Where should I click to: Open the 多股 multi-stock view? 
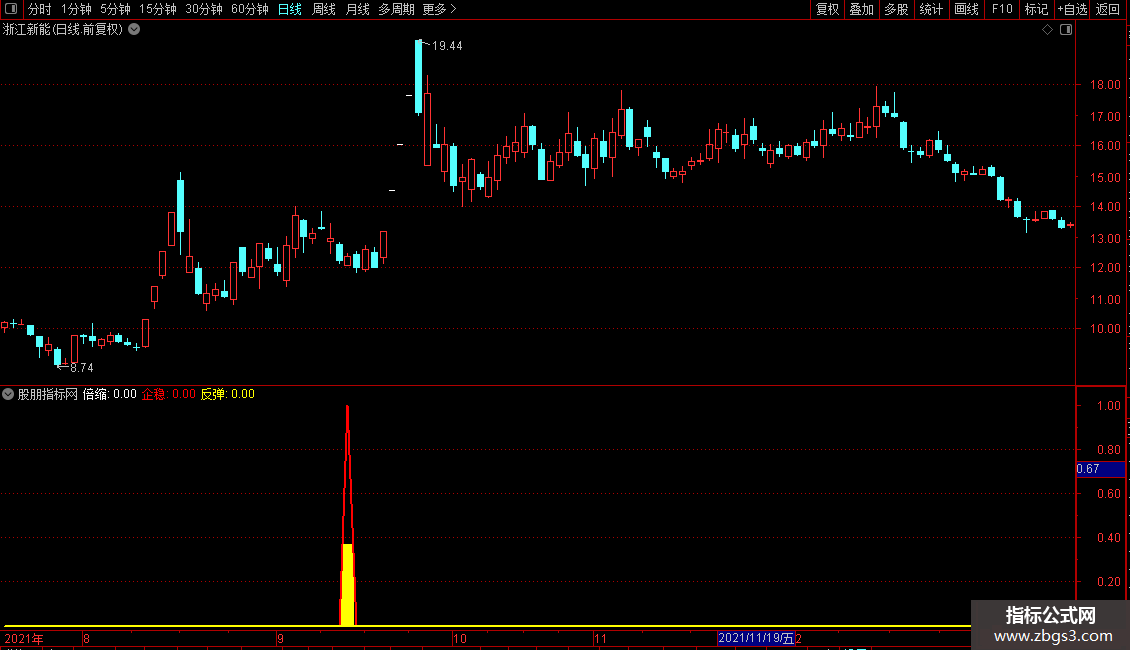896,9
